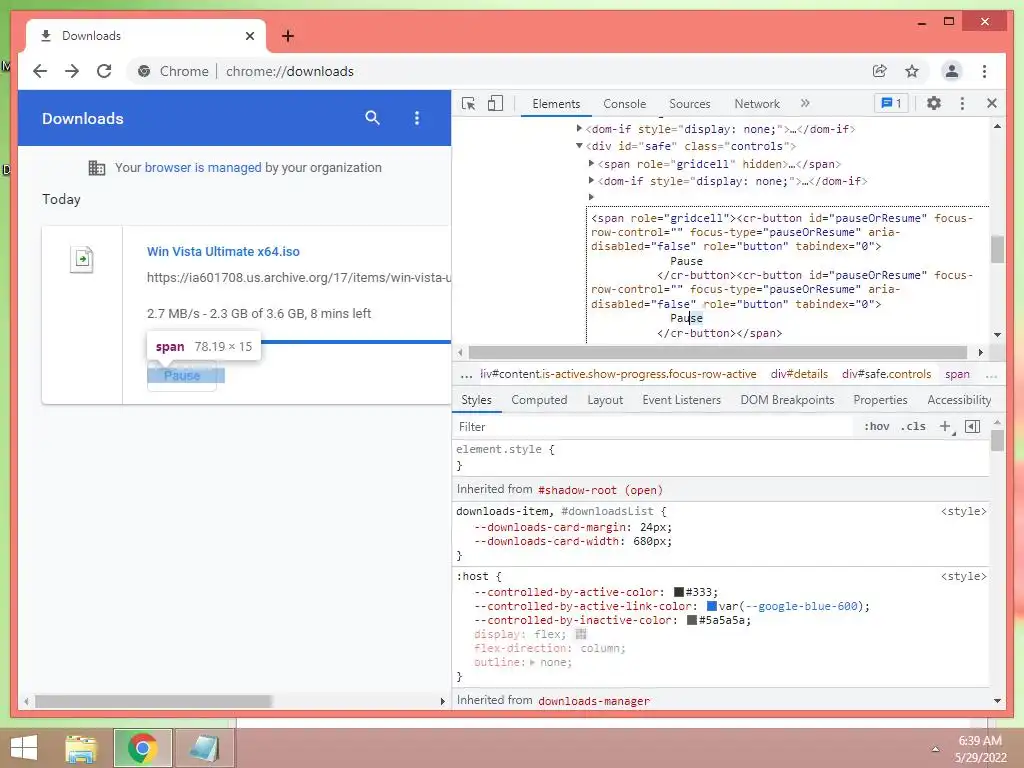1024x768 pixels.
Task: Bookmark this page with the star icon
Action: (x=912, y=71)
